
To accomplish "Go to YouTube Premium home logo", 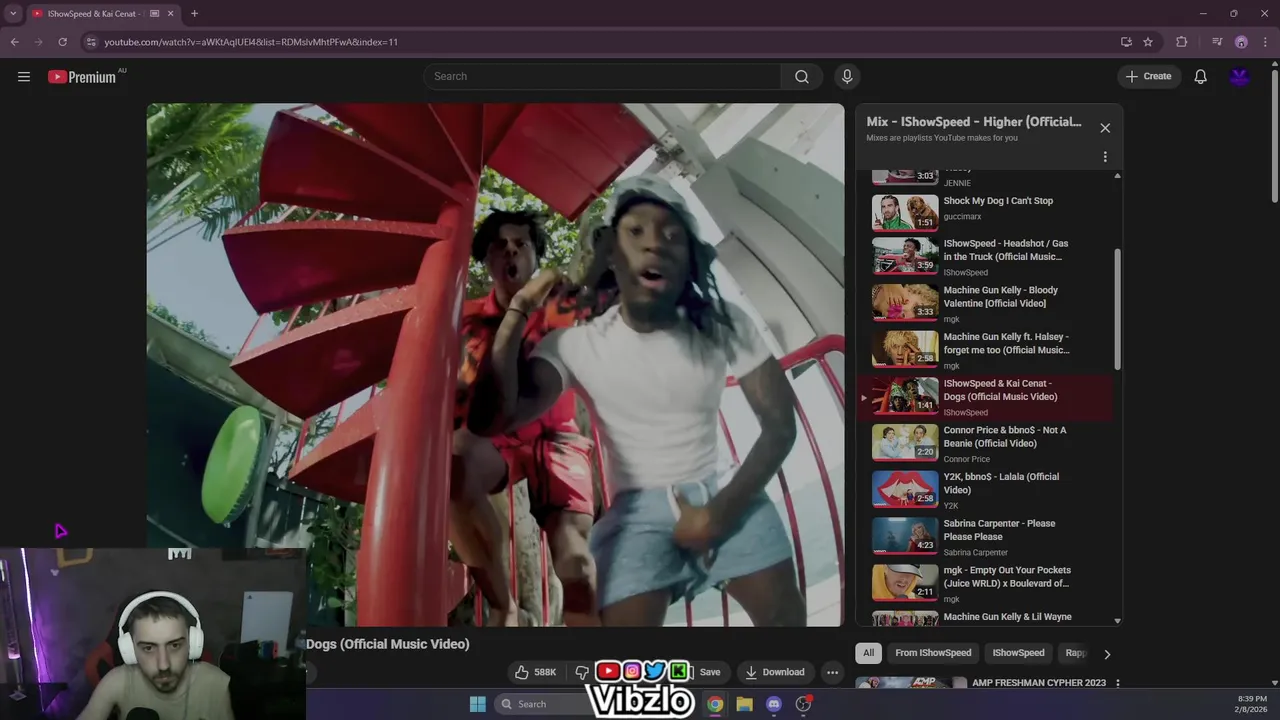I will [x=82, y=77].
